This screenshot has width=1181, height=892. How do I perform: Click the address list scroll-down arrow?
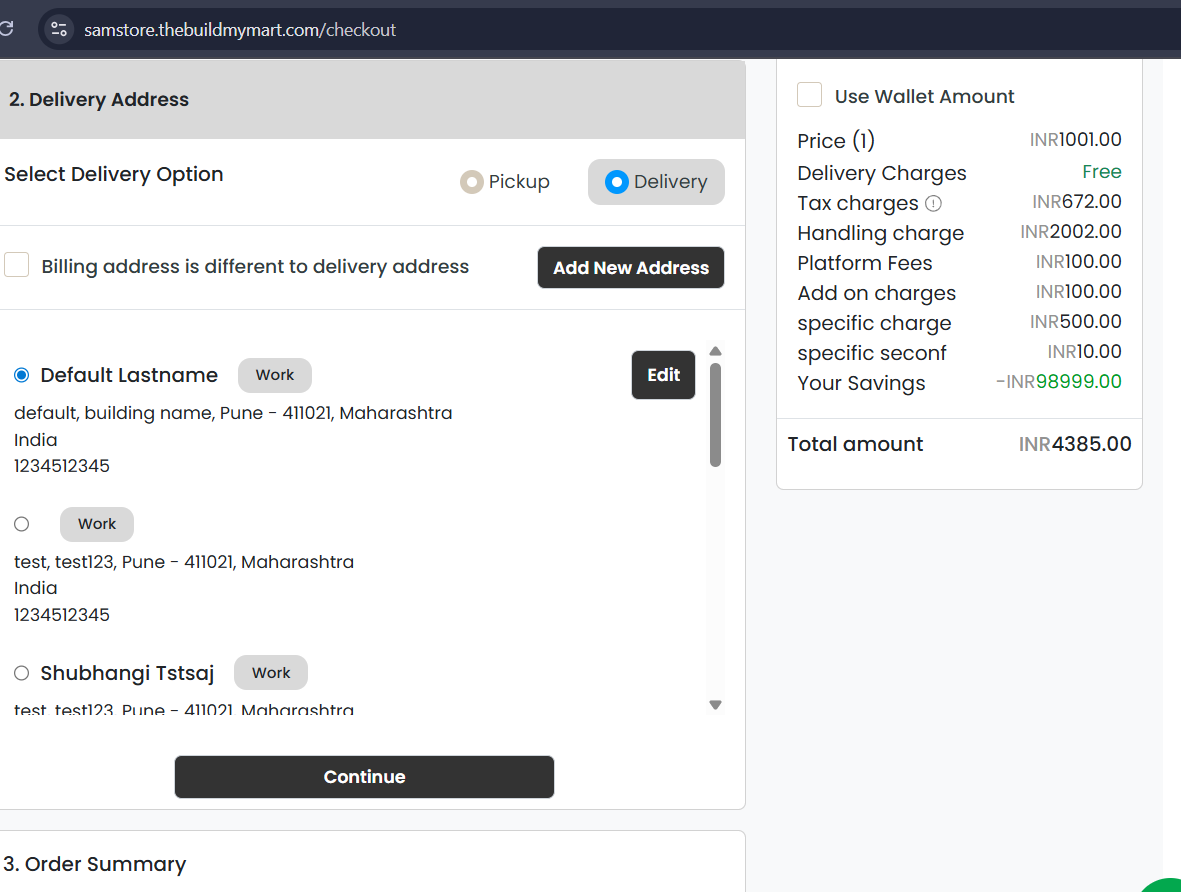(x=716, y=705)
